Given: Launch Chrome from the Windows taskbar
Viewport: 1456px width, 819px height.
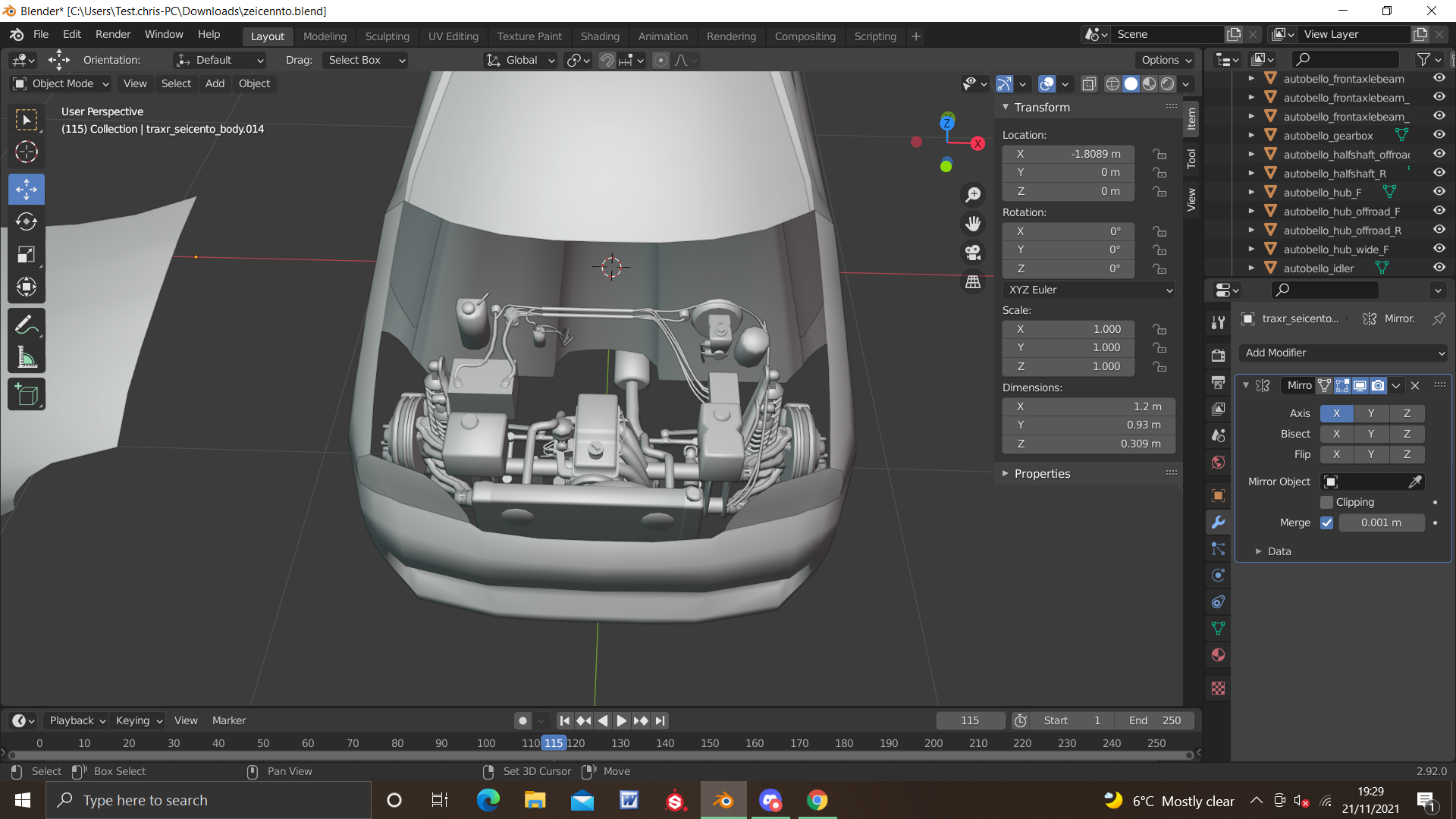Looking at the screenshot, I should click(x=817, y=801).
